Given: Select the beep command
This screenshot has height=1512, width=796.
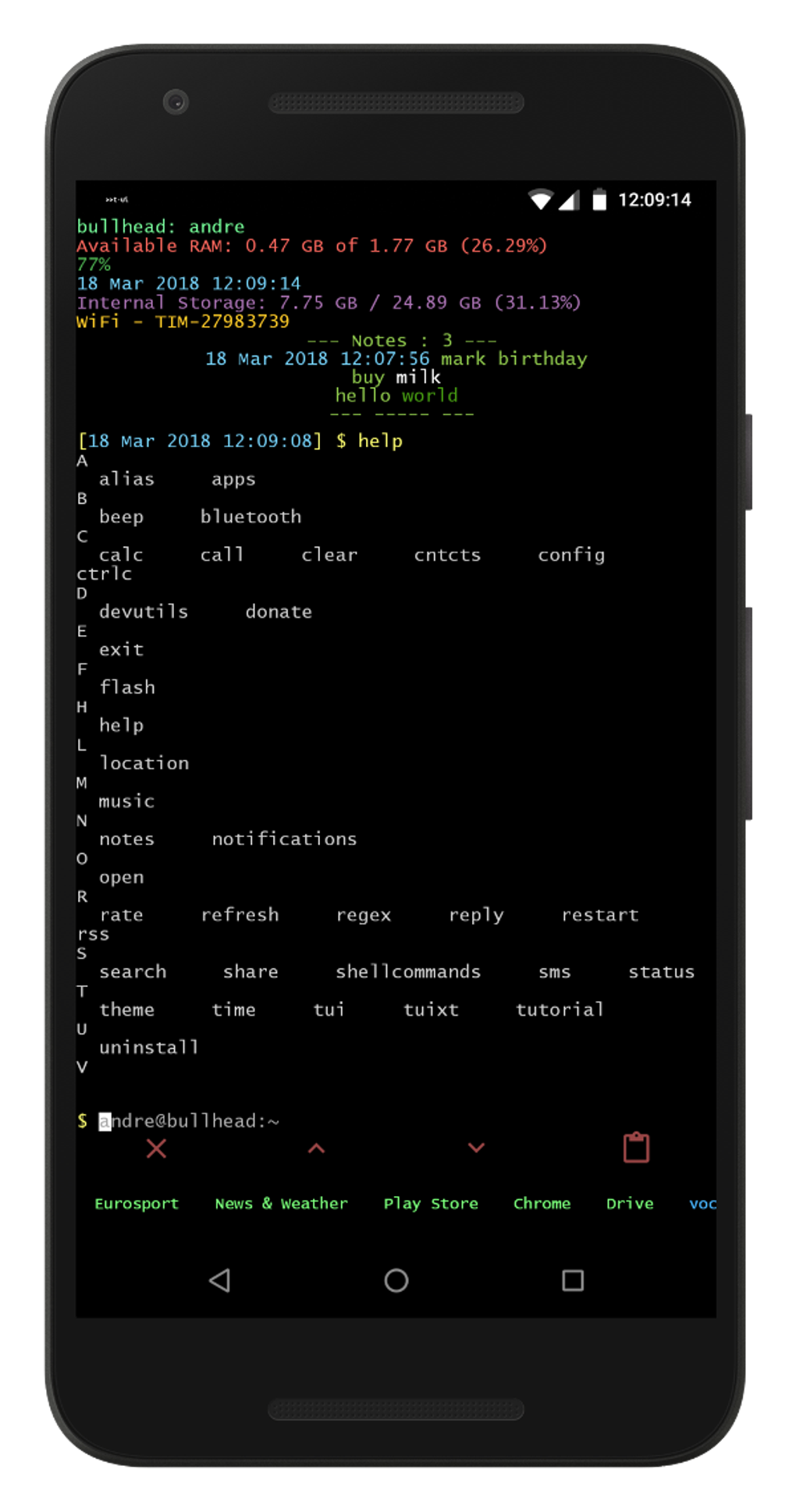Looking at the screenshot, I should [121, 517].
